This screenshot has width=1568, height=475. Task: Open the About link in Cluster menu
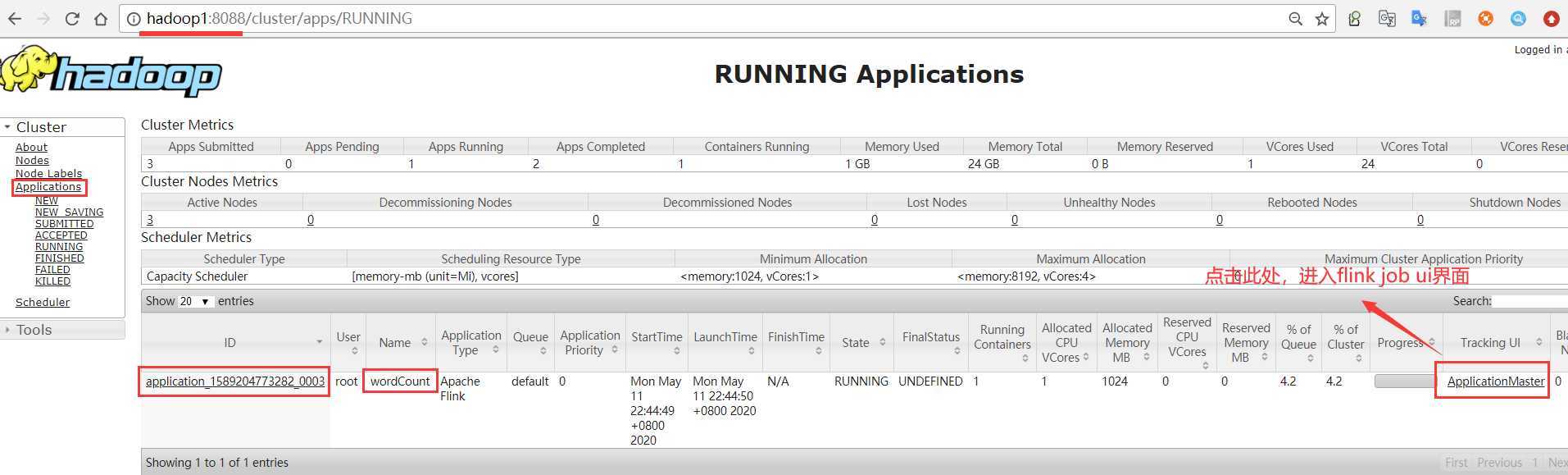(31, 147)
